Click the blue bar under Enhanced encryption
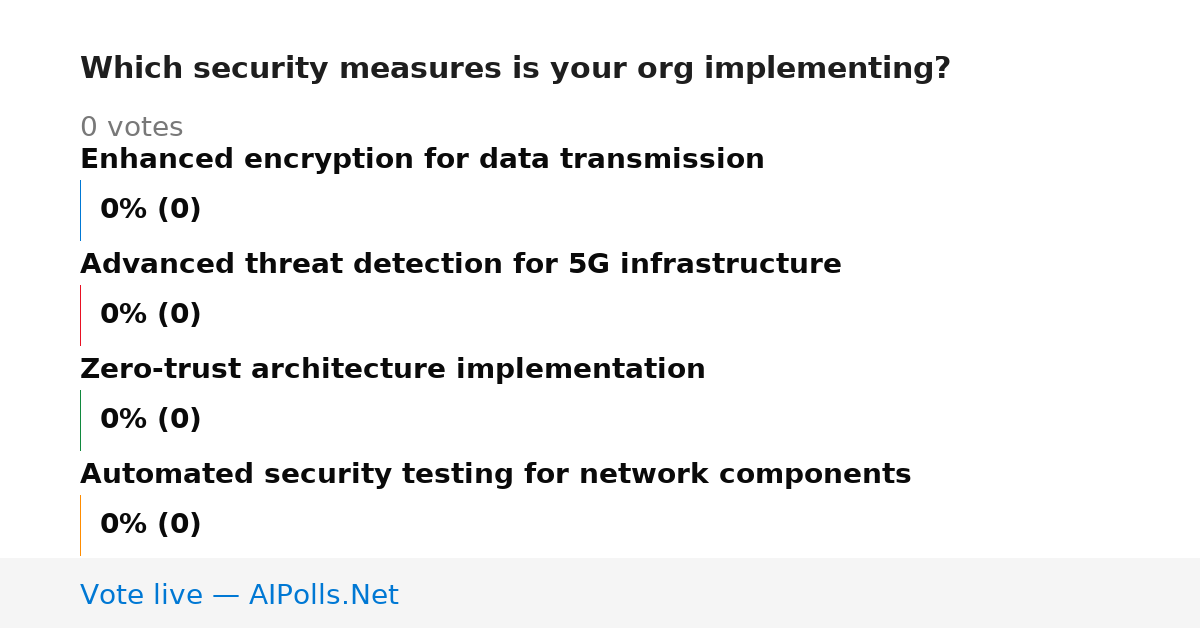Viewport: 1200px width, 628px height. click(x=80, y=210)
